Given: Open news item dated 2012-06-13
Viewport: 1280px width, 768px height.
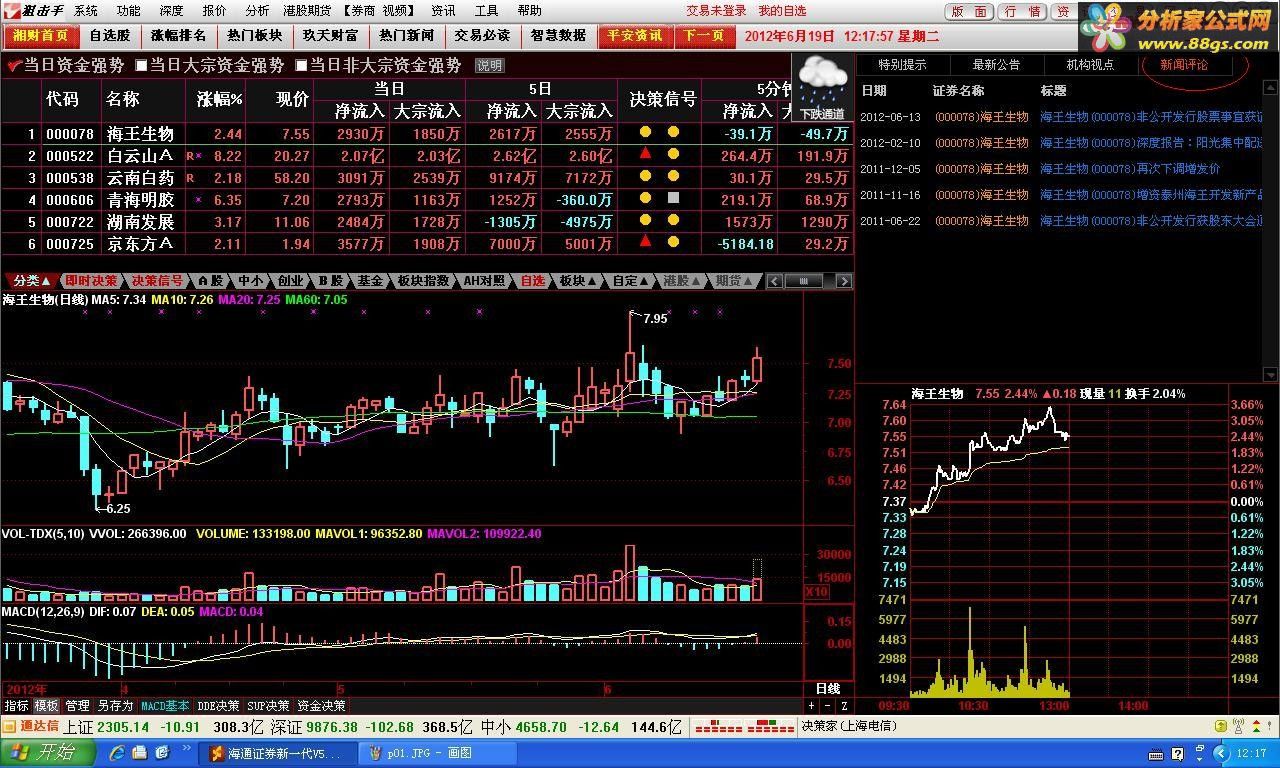Looking at the screenshot, I should (1062, 117).
